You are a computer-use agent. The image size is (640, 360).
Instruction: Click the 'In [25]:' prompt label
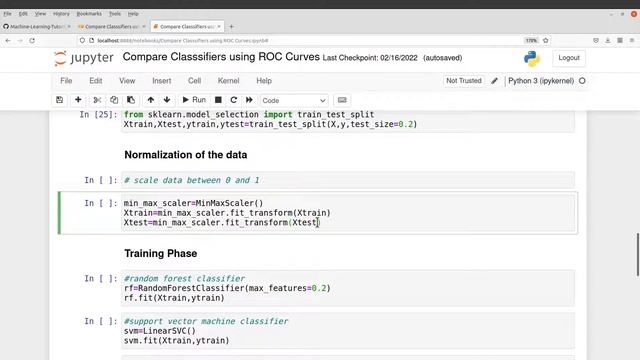[x=98, y=115]
